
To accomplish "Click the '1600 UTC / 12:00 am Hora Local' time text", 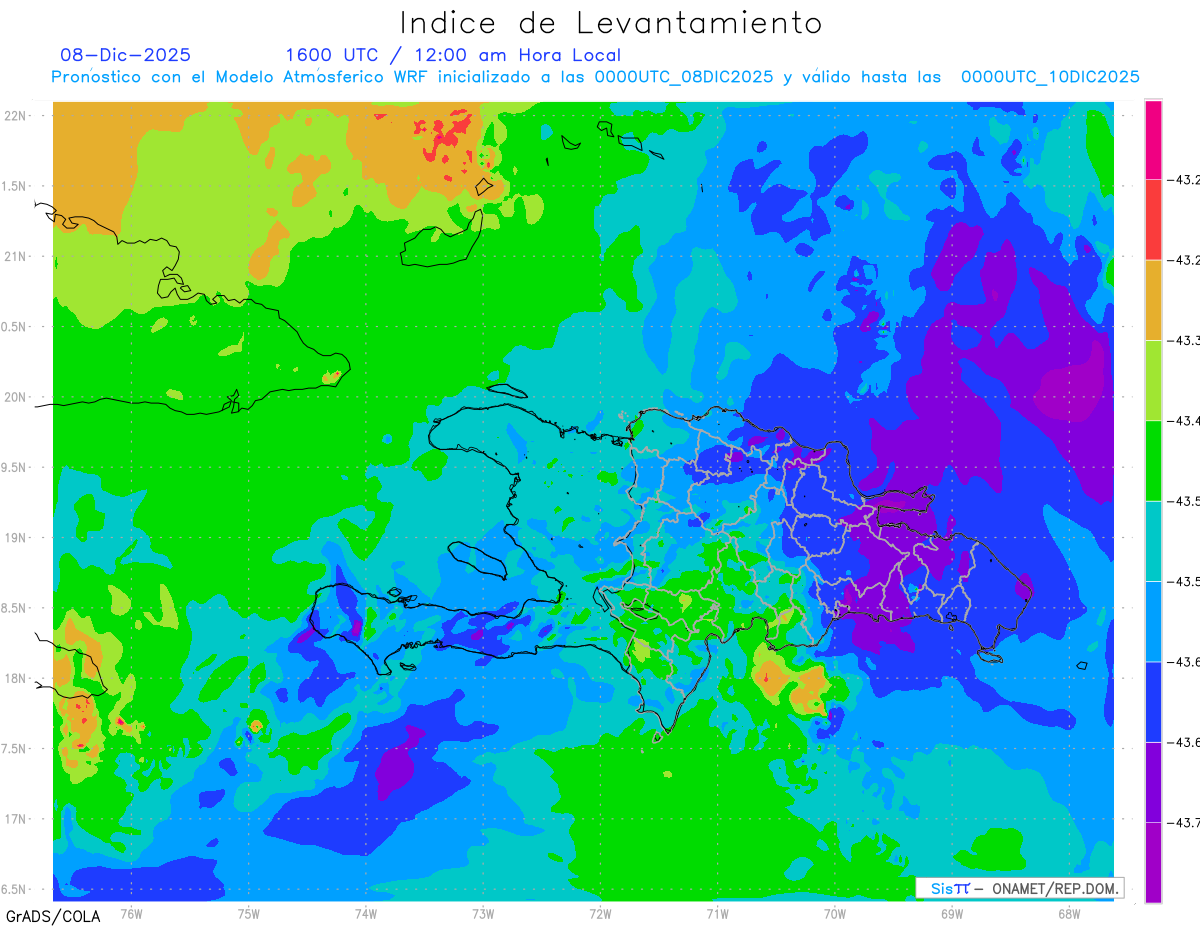I will (453, 55).
